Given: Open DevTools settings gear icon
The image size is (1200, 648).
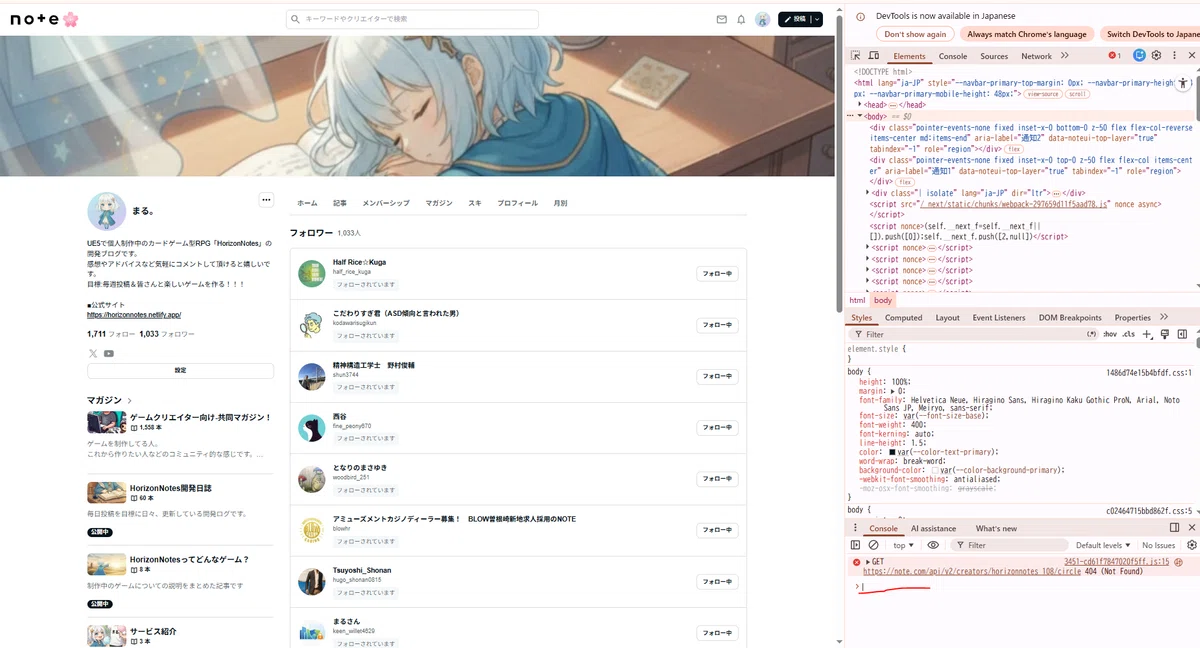Looking at the screenshot, I should (1156, 56).
